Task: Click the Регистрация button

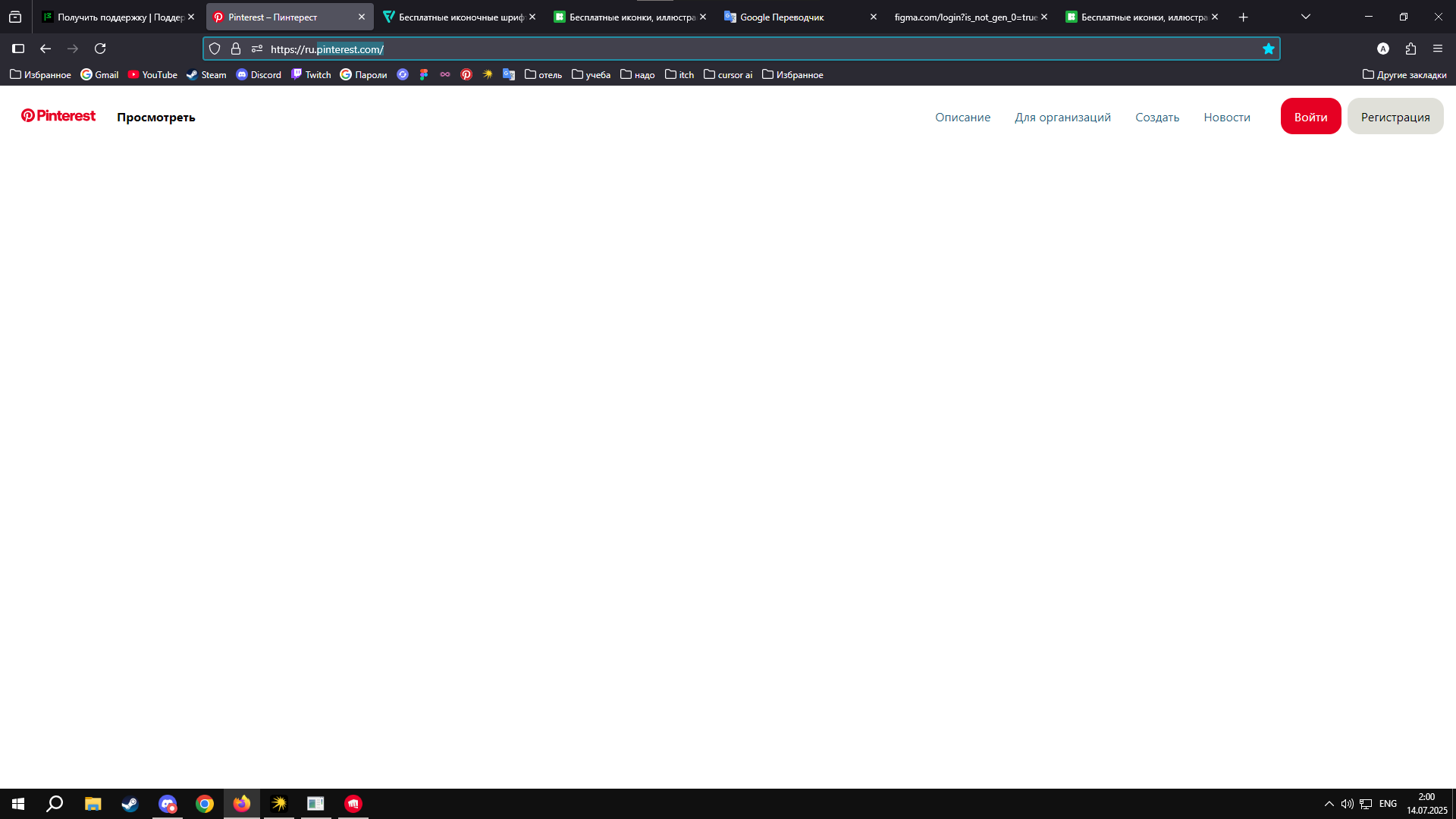Action: click(x=1395, y=116)
